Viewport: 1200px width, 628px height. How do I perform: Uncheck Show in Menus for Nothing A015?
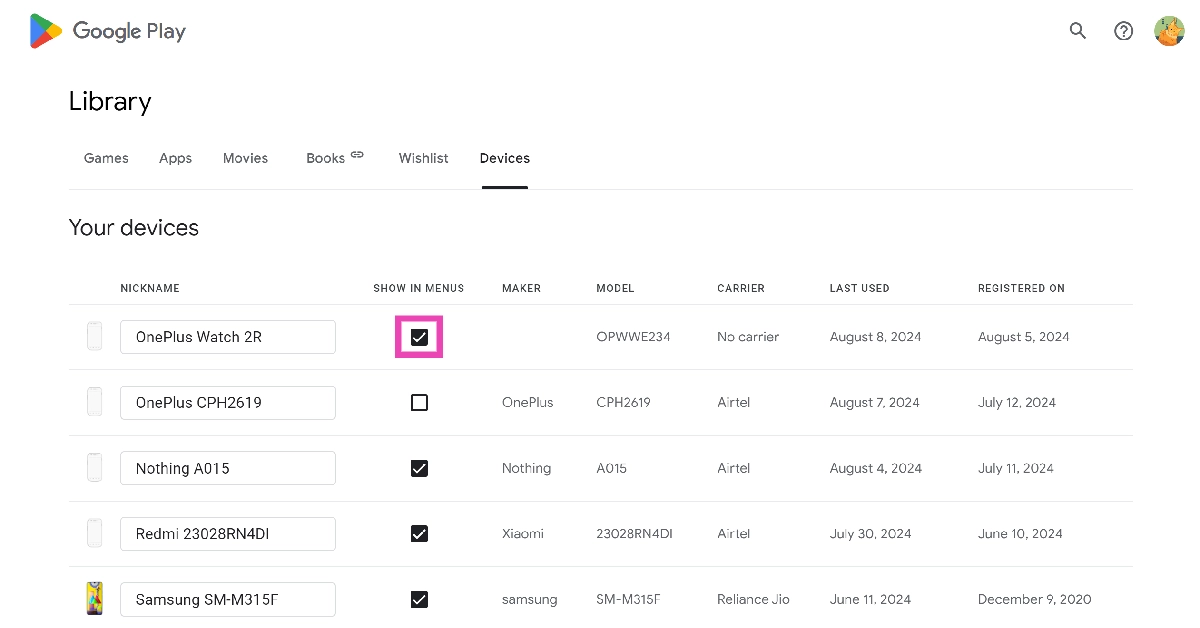pos(419,468)
